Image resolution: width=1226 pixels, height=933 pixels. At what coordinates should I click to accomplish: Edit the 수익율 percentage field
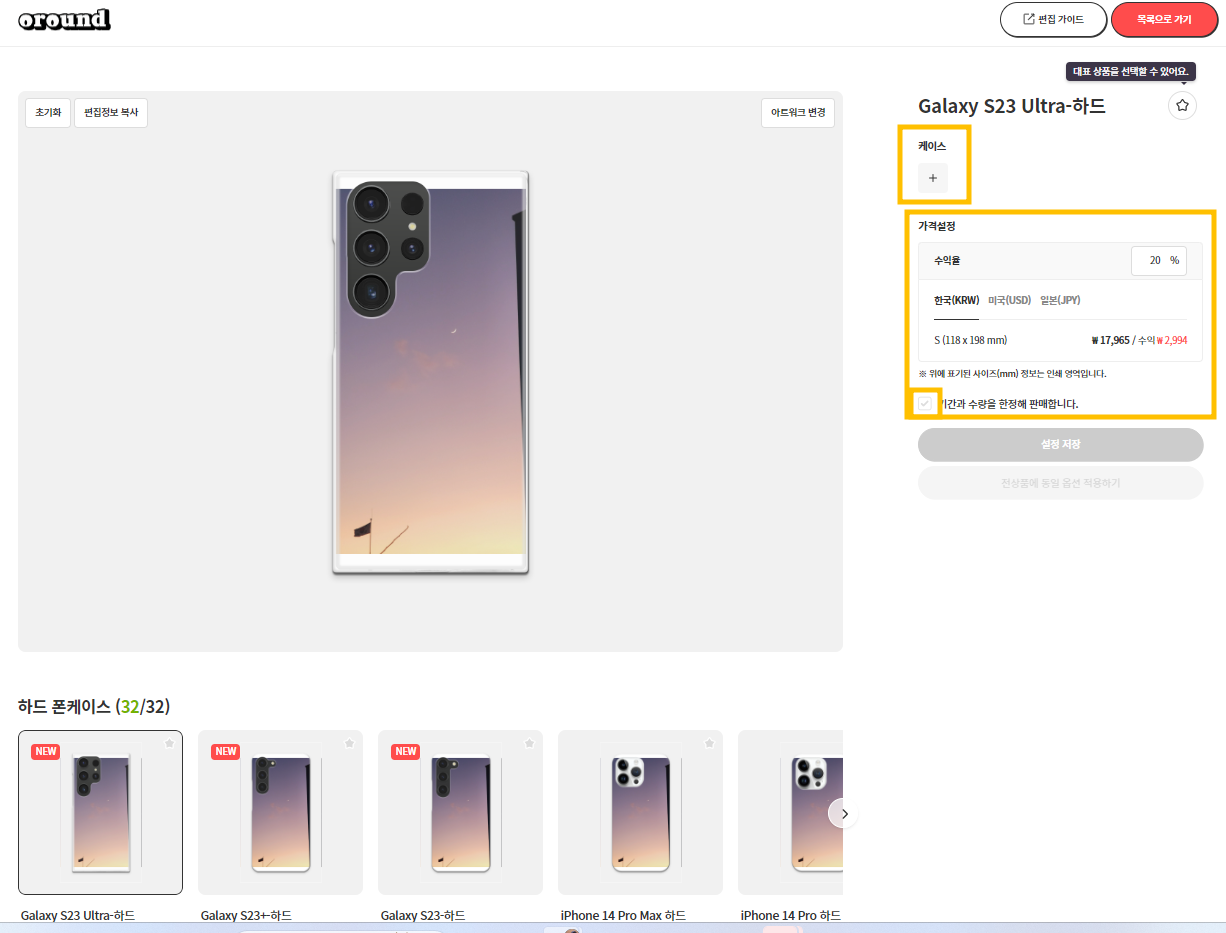[1158, 260]
